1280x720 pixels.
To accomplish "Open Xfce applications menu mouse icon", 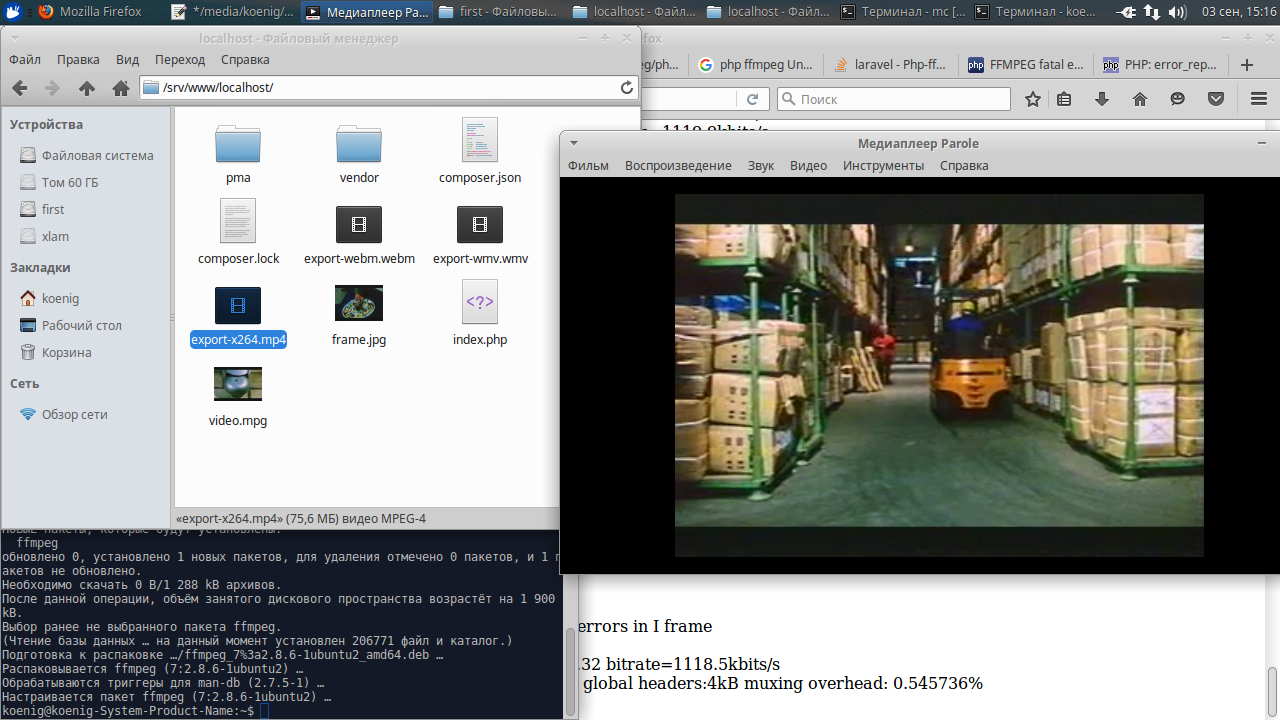I will pos(13,12).
